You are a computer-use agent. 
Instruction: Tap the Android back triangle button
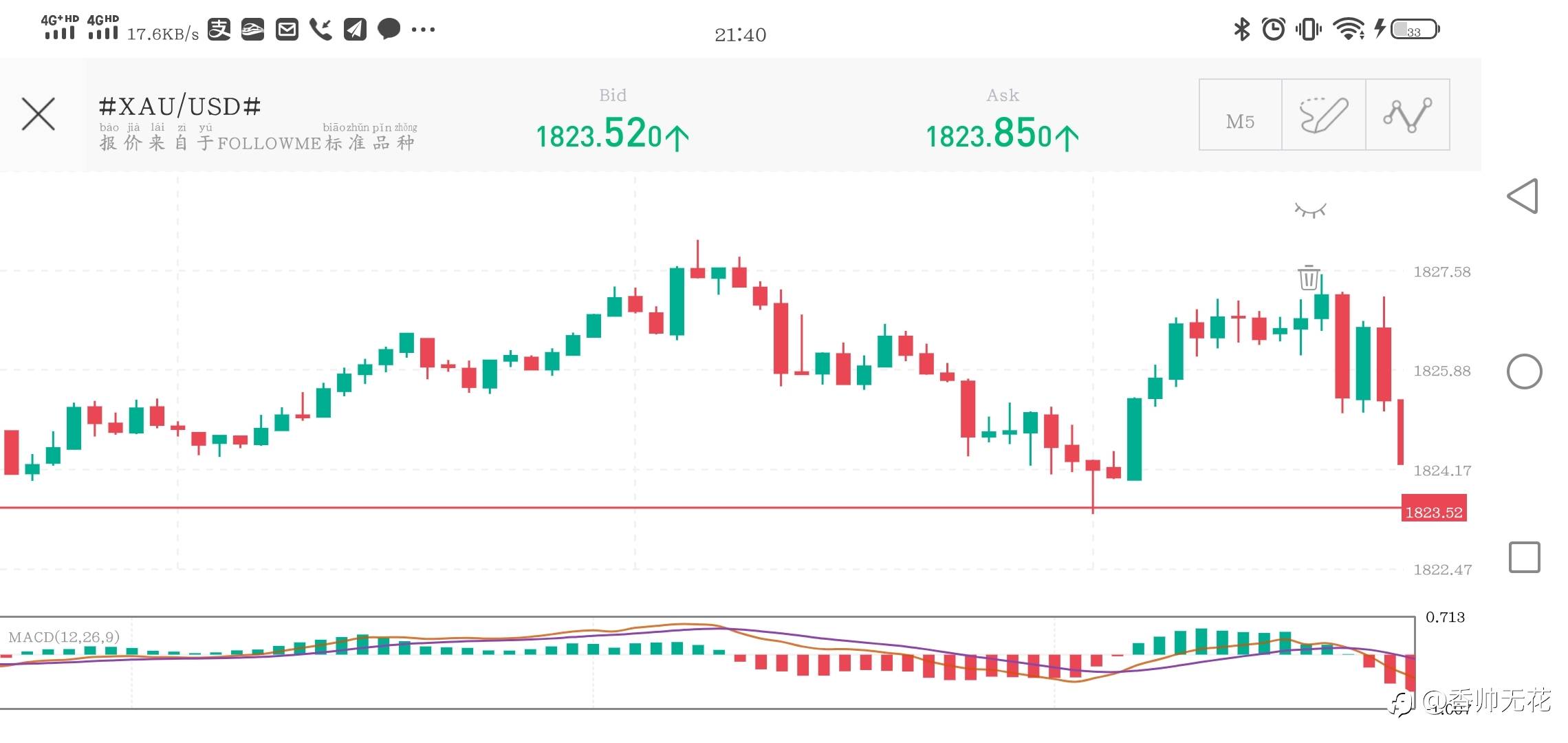[x=1523, y=196]
